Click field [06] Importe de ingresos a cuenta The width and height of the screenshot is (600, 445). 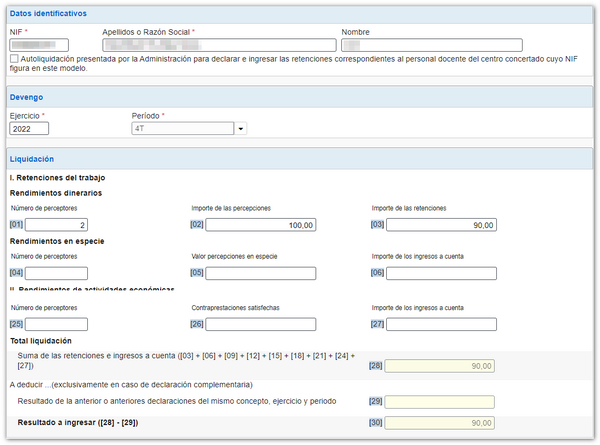(441, 273)
